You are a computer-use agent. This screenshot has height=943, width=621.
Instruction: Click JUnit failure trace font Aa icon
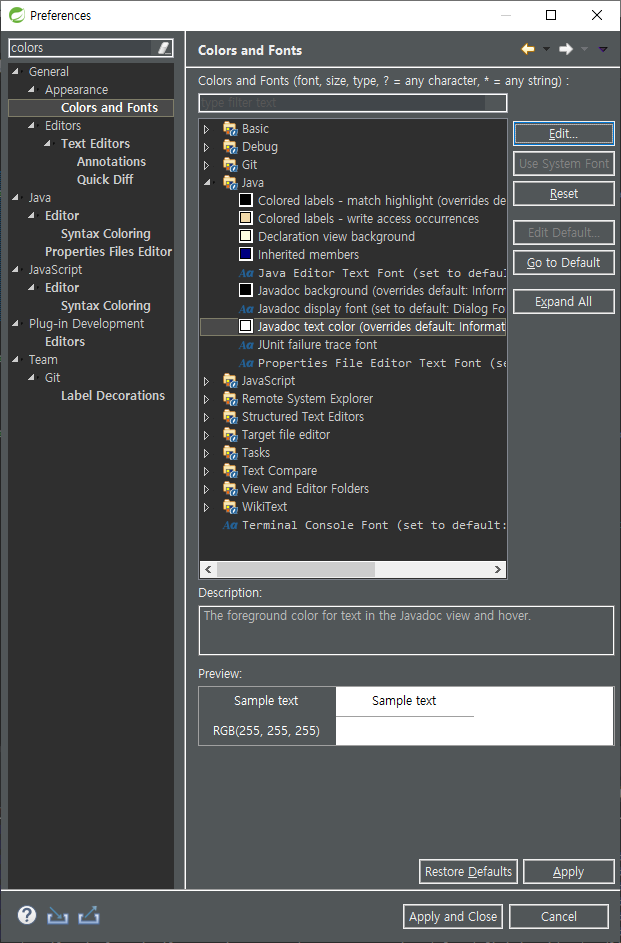coord(246,345)
